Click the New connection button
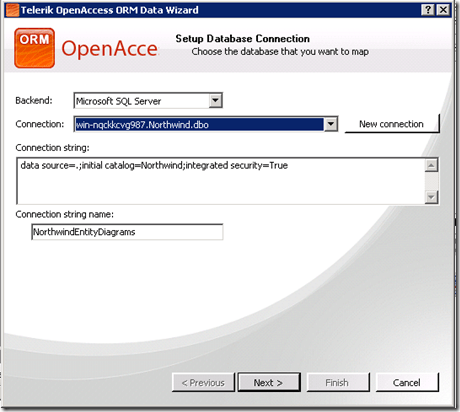The image size is (460, 412). tap(392, 124)
